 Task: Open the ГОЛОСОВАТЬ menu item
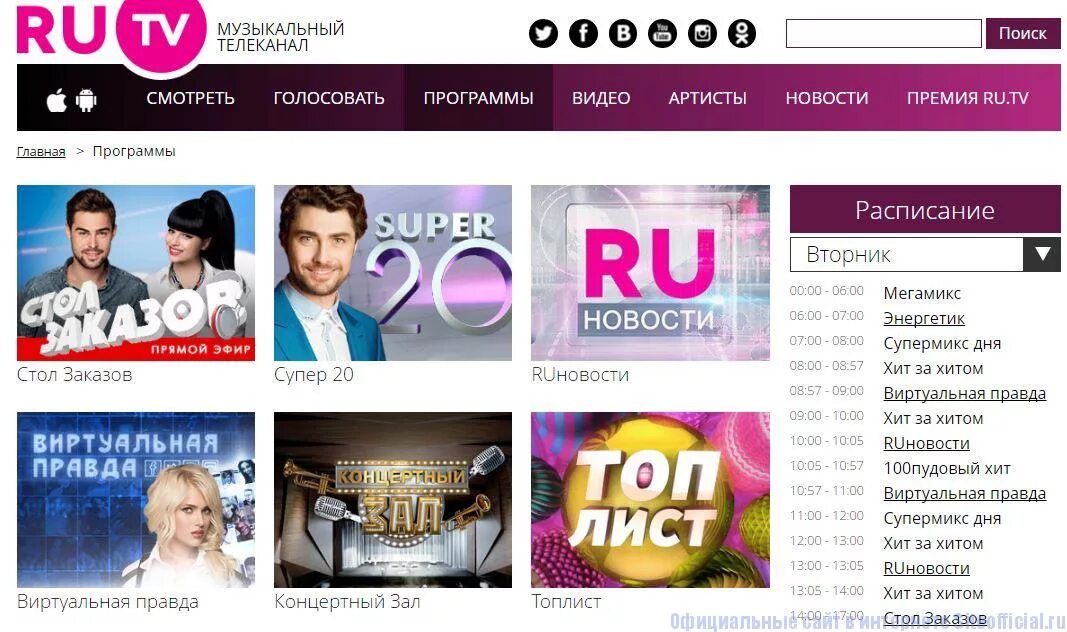click(x=329, y=98)
